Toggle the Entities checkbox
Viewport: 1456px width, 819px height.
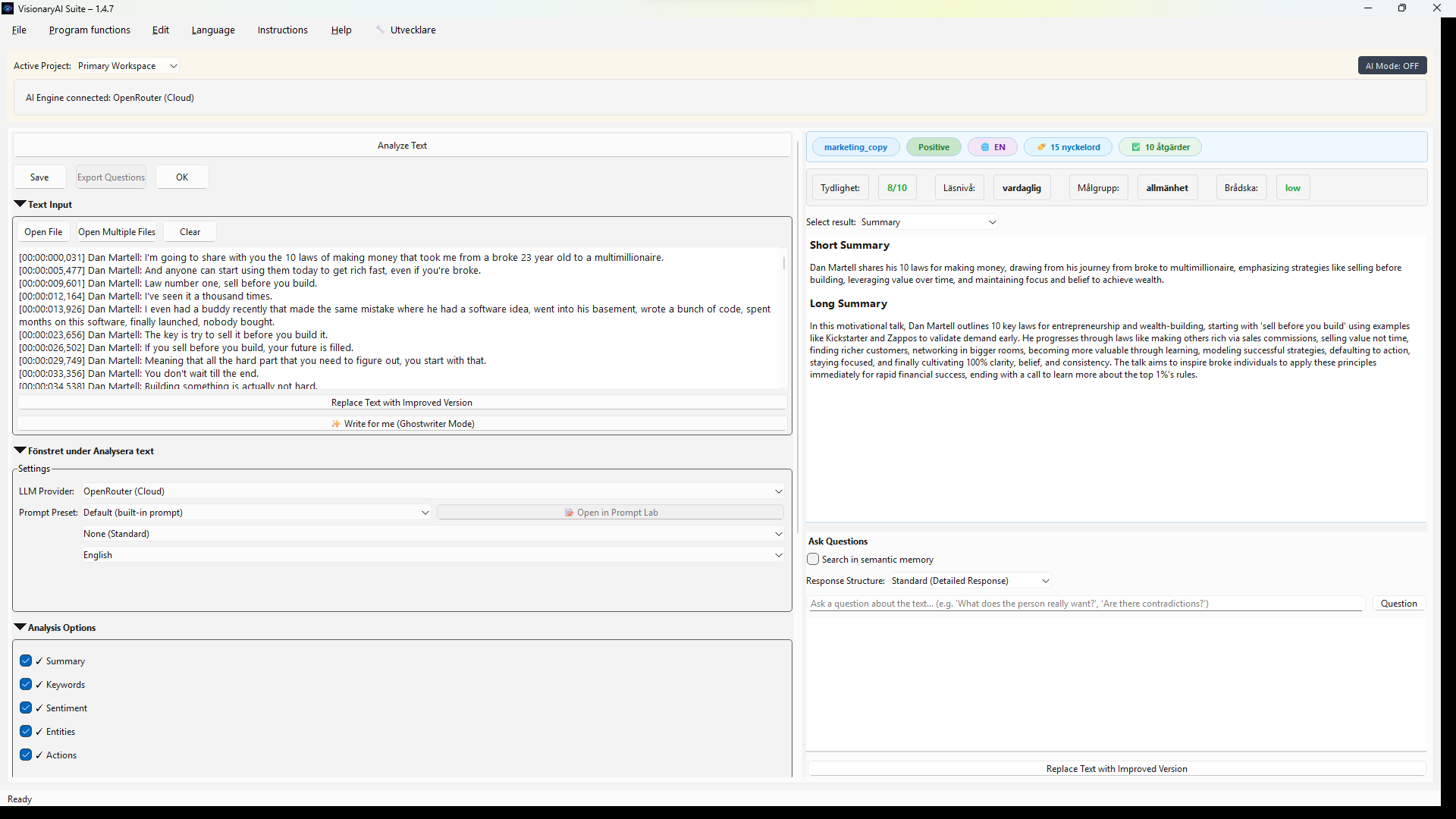pos(26,731)
